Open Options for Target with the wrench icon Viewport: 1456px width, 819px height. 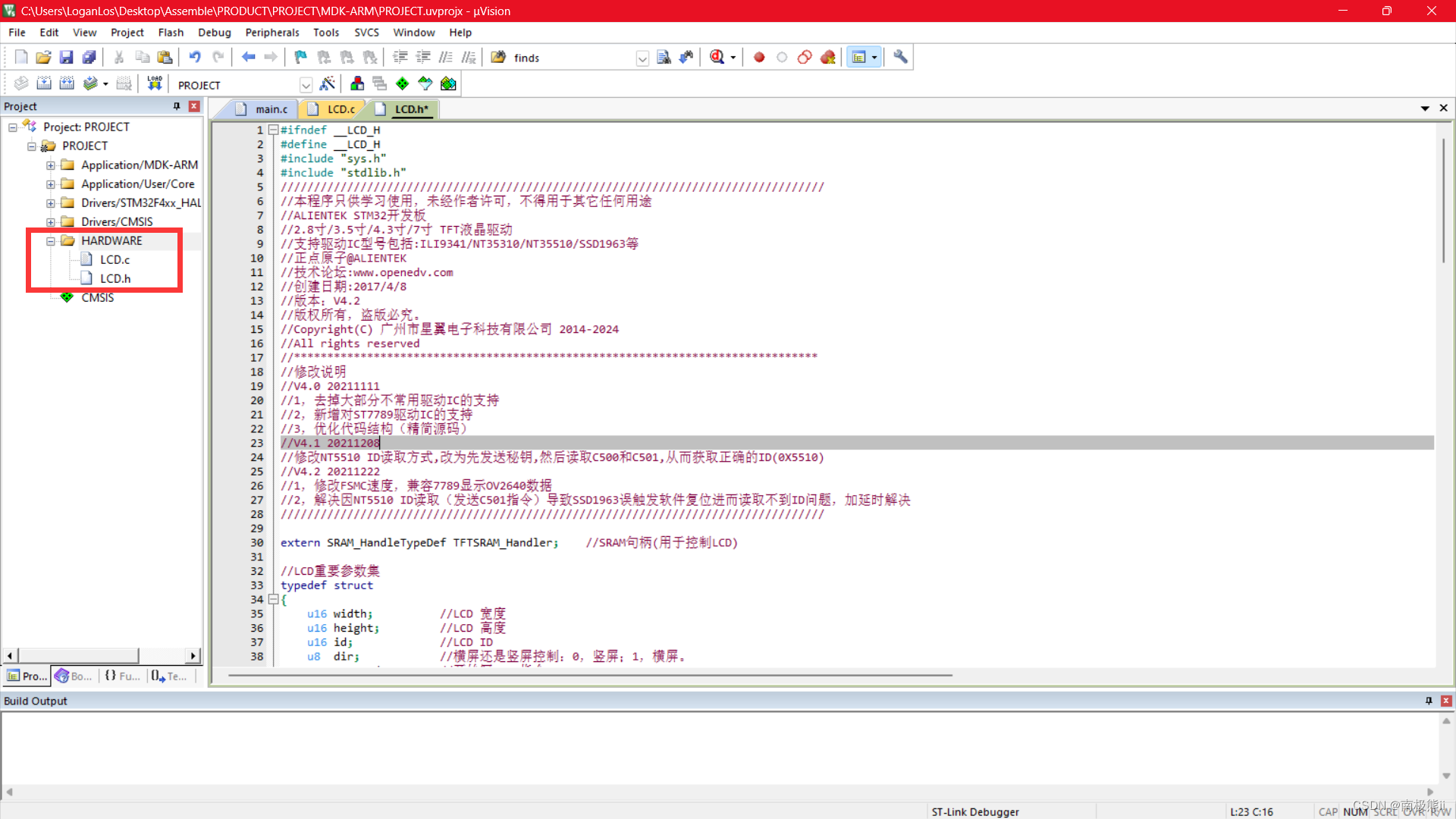click(899, 57)
